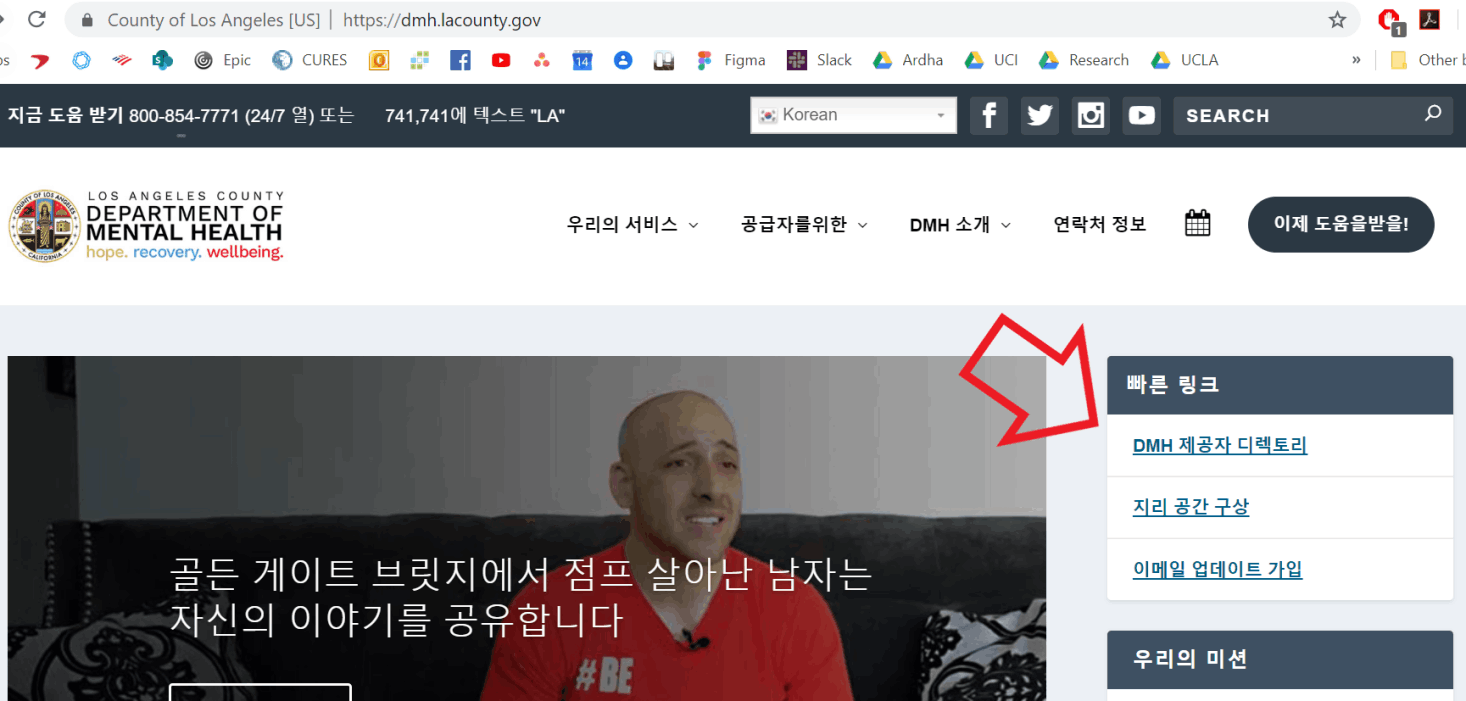Screen dimensions: 1466x701
Task: Open the Instagram icon in header
Action: pyautogui.click(x=1090, y=115)
